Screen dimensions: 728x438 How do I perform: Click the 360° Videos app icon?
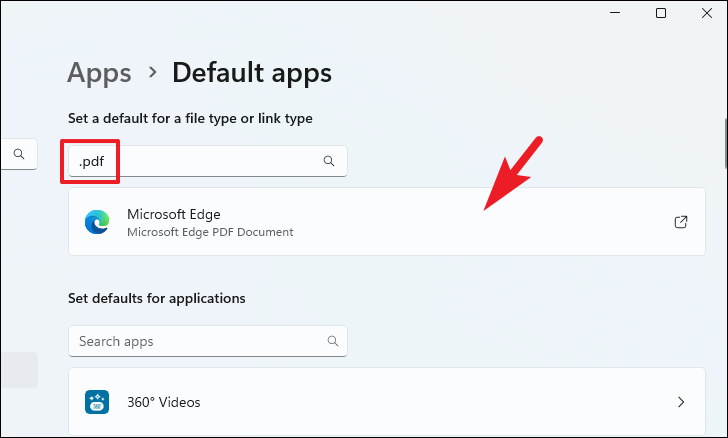[x=97, y=402]
